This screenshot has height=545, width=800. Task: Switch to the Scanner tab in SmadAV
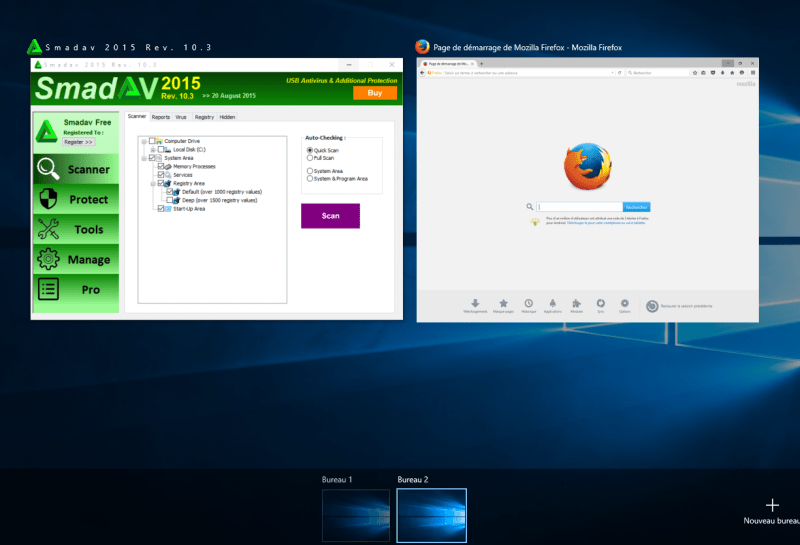coord(137,116)
